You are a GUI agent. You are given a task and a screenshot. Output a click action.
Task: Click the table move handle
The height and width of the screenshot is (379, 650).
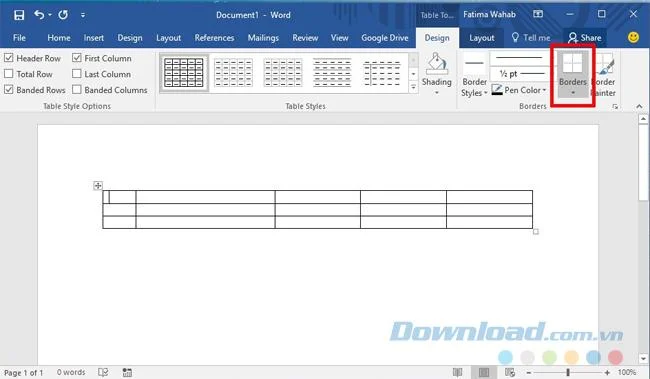pos(98,185)
